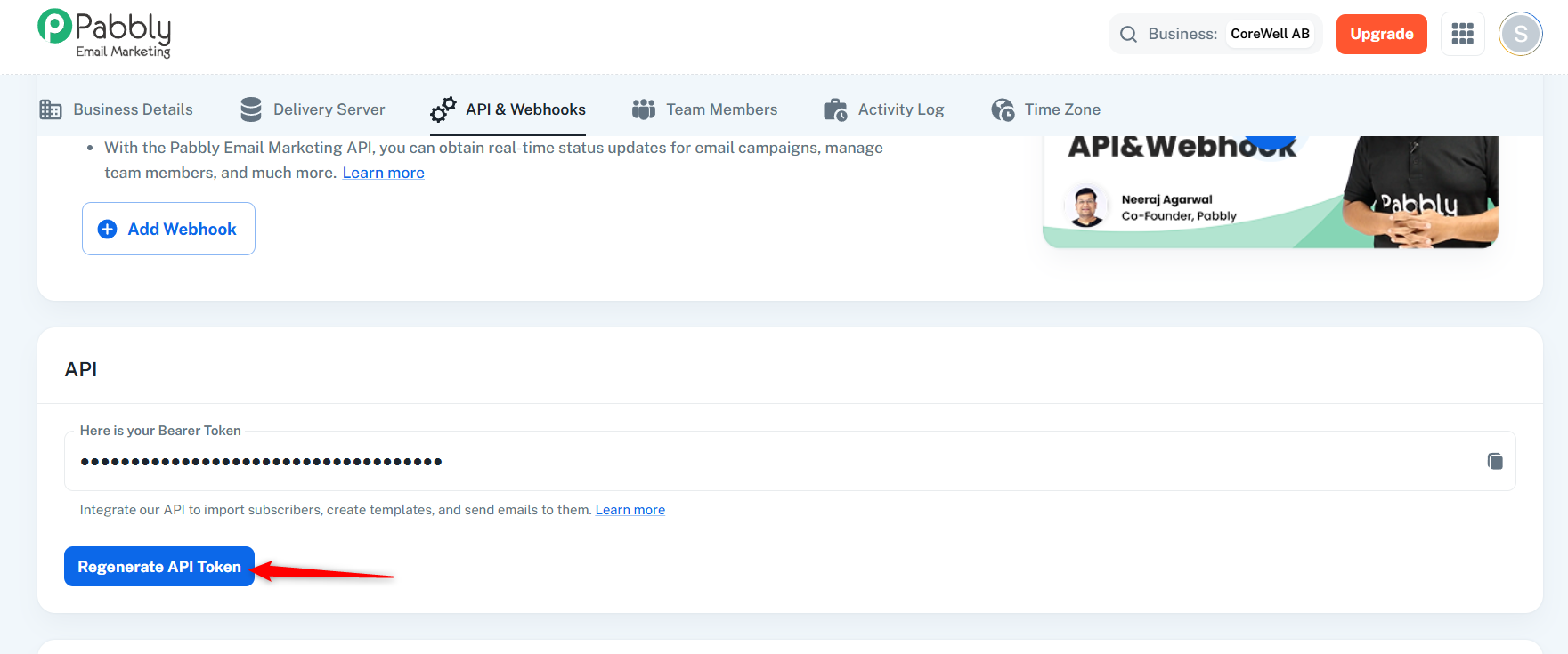
Task: Click Regenerate API Token button
Action: pyautogui.click(x=159, y=567)
